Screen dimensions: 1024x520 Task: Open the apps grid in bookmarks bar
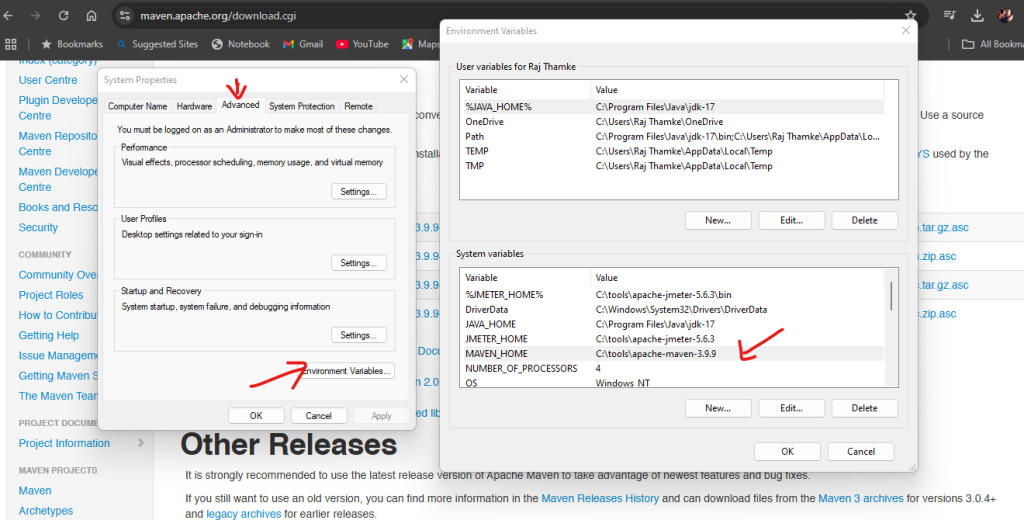tap(12, 44)
